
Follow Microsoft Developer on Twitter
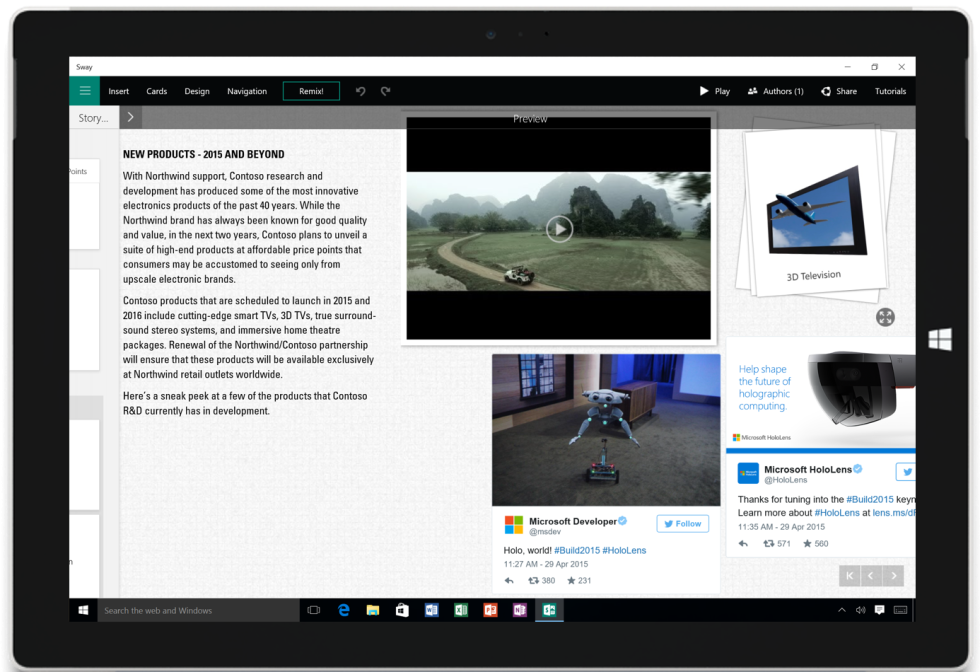pyautogui.click(x=682, y=523)
